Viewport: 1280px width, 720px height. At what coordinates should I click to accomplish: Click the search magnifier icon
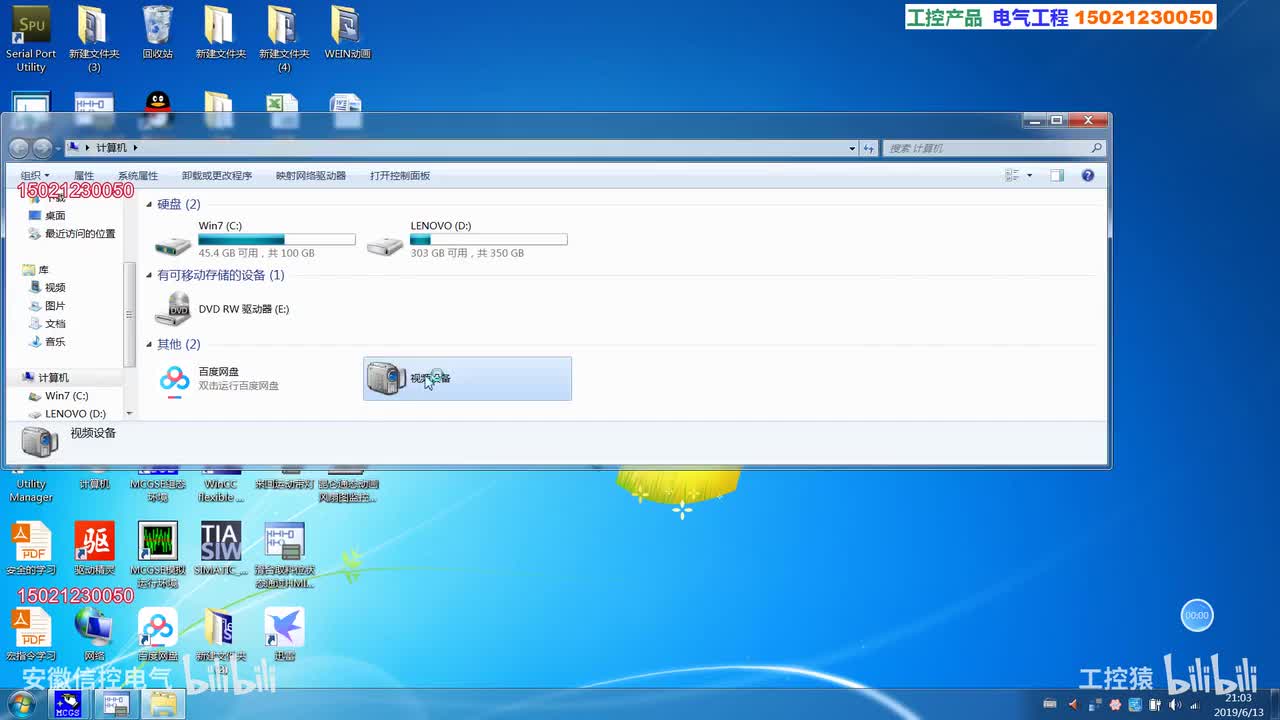coord(1096,148)
